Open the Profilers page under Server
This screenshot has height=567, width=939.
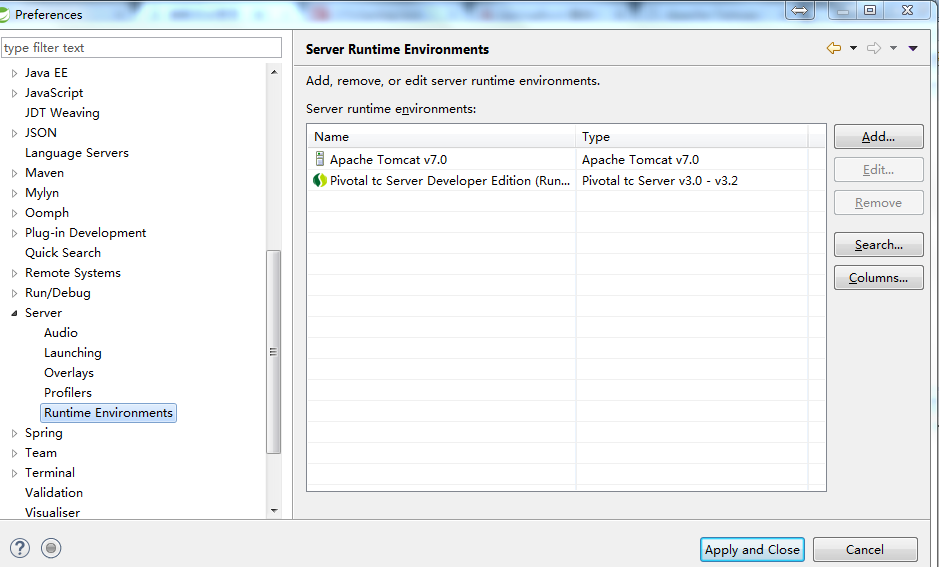click(68, 392)
